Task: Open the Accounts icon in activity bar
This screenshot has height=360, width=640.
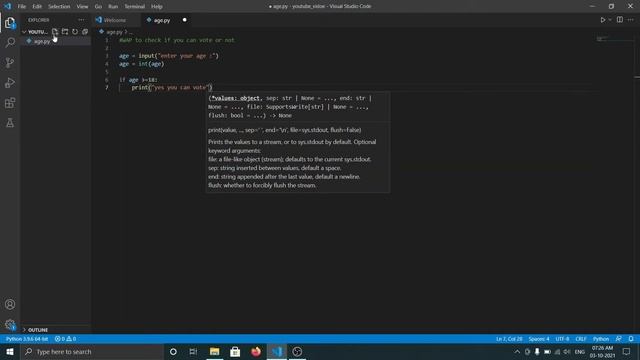Action: click(10, 304)
